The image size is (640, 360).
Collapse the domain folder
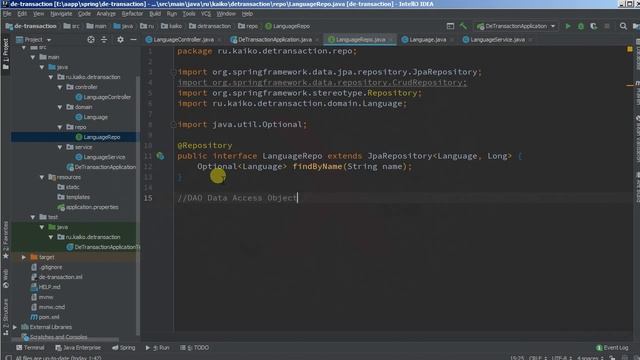pyautogui.click(x=60, y=107)
